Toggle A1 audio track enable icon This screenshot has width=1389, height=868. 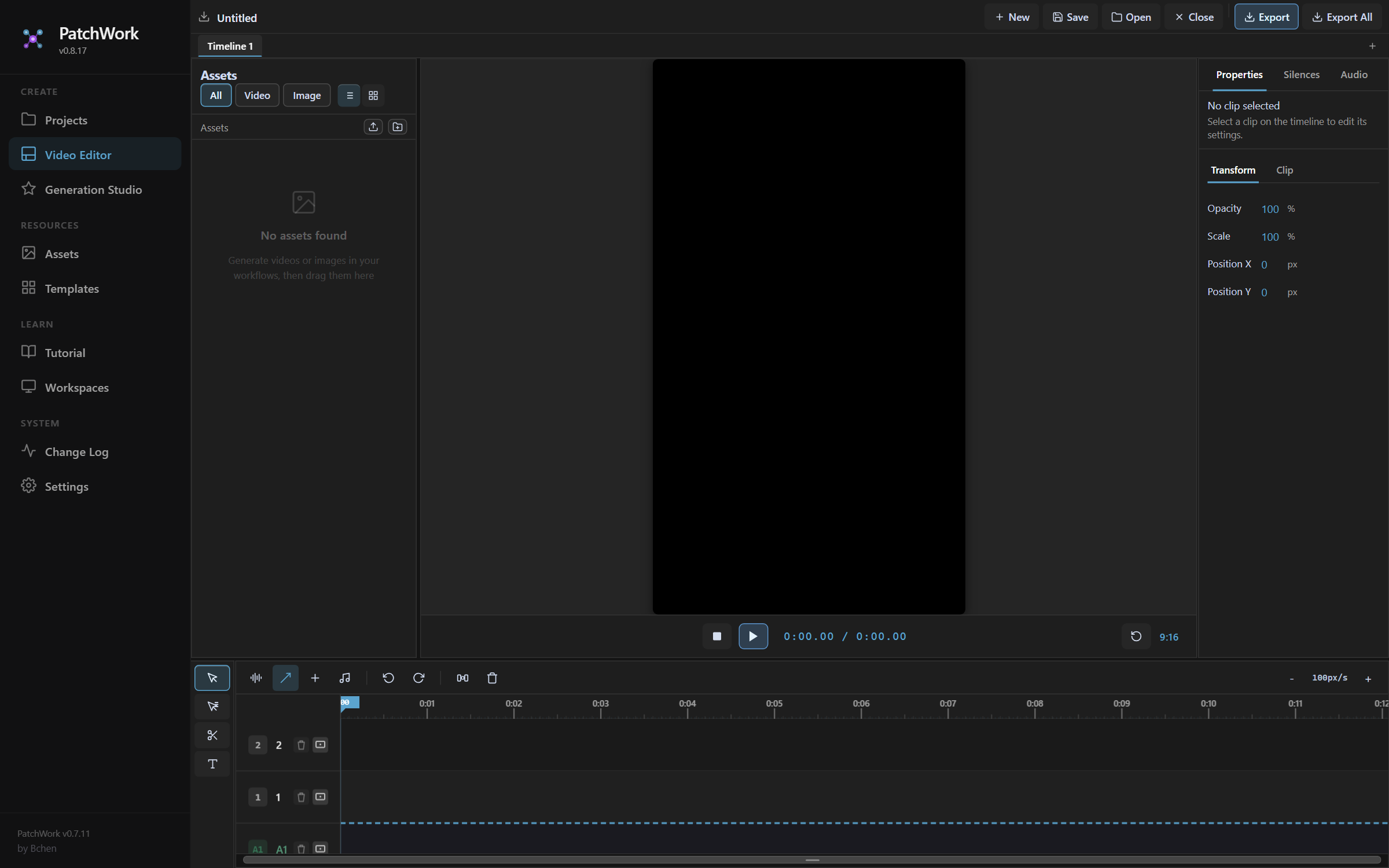tap(320, 848)
